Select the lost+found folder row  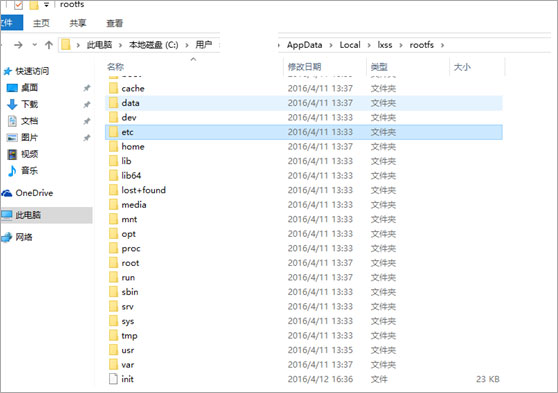coord(304,190)
